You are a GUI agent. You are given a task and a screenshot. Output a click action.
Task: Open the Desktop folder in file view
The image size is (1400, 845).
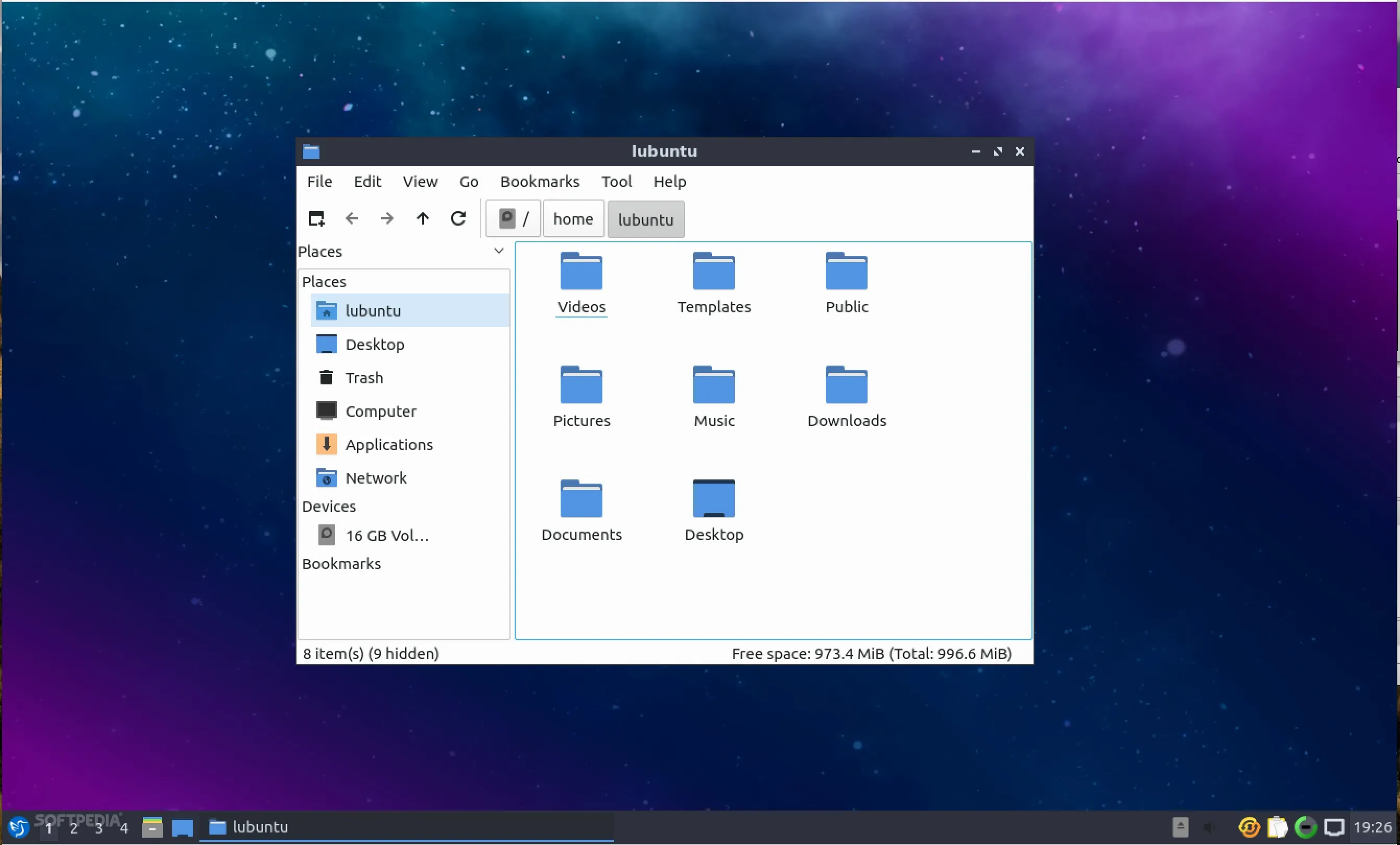point(714,511)
